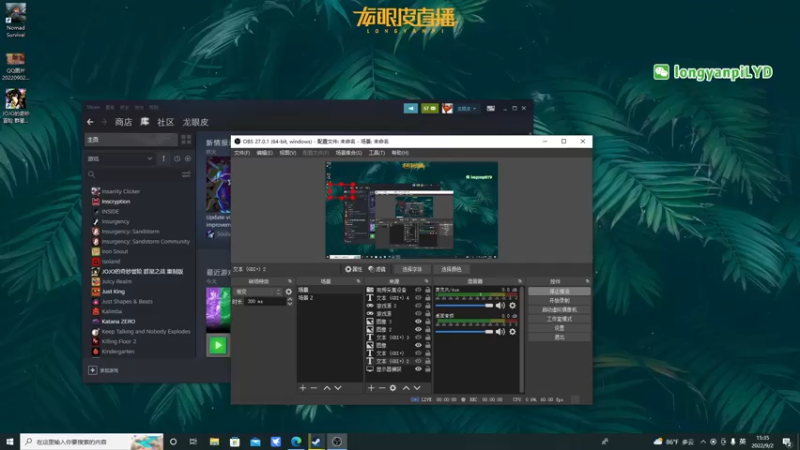This screenshot has width=800, height=450.
Task: Open Steam Big Picture mode icon
Action: coord(491,108)
